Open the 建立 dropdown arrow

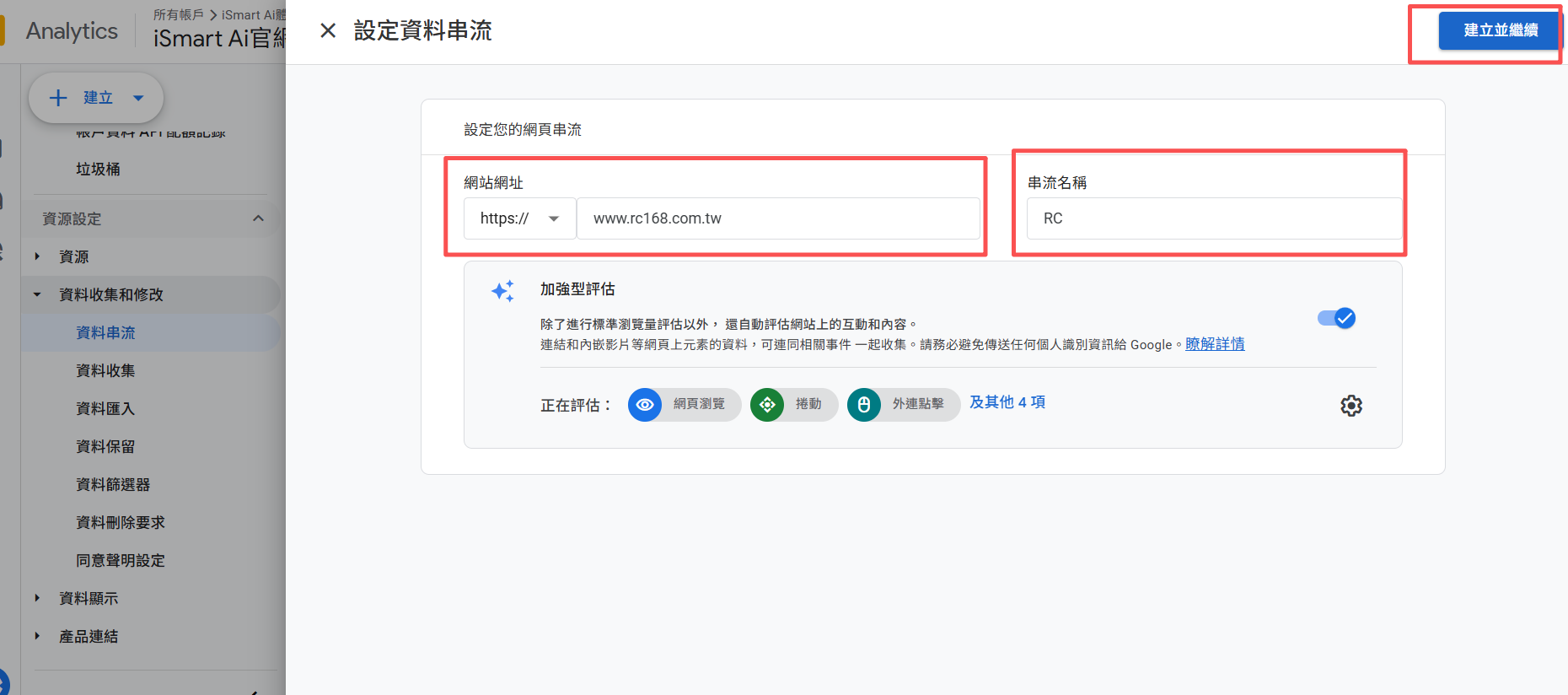[138, 98]
